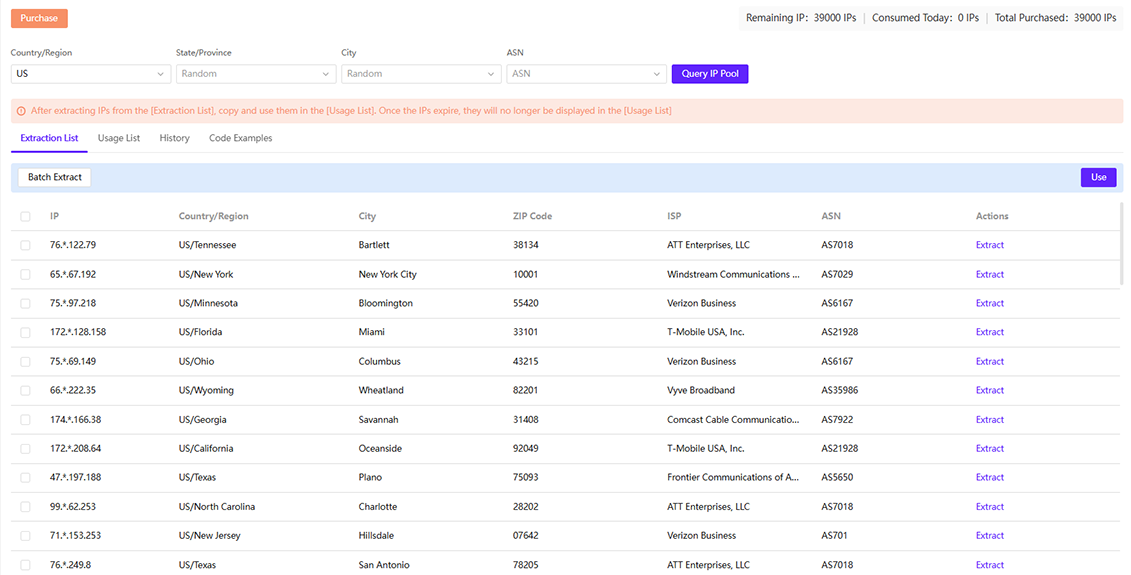Check the box for IP 65.*.67.192
This screenshot has width=1131, height=575.
pyautogui.click(x=25, y=274)
